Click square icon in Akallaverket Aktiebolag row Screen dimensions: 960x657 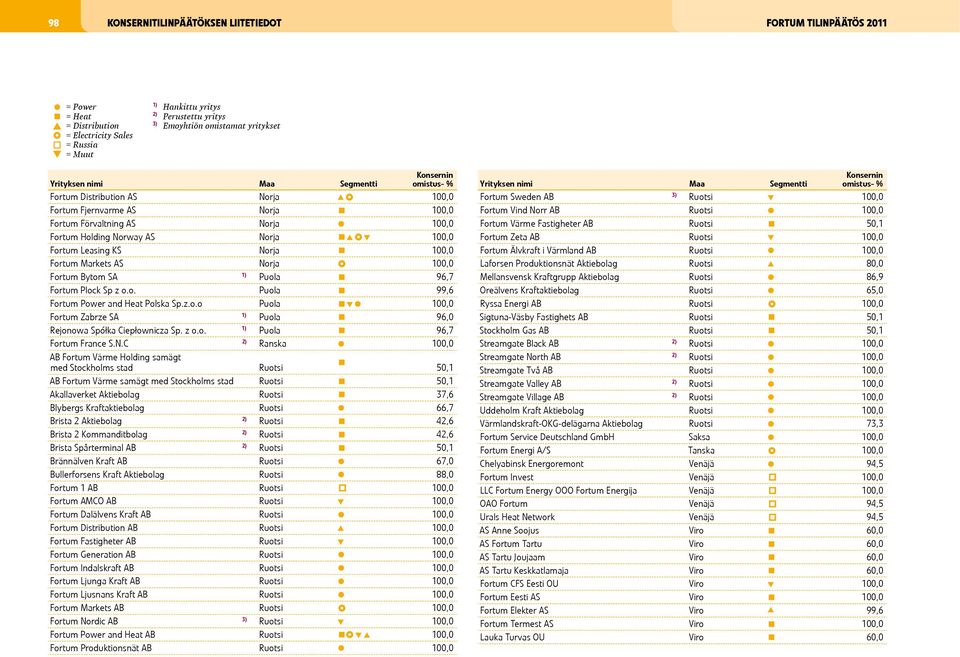(342, 395)
